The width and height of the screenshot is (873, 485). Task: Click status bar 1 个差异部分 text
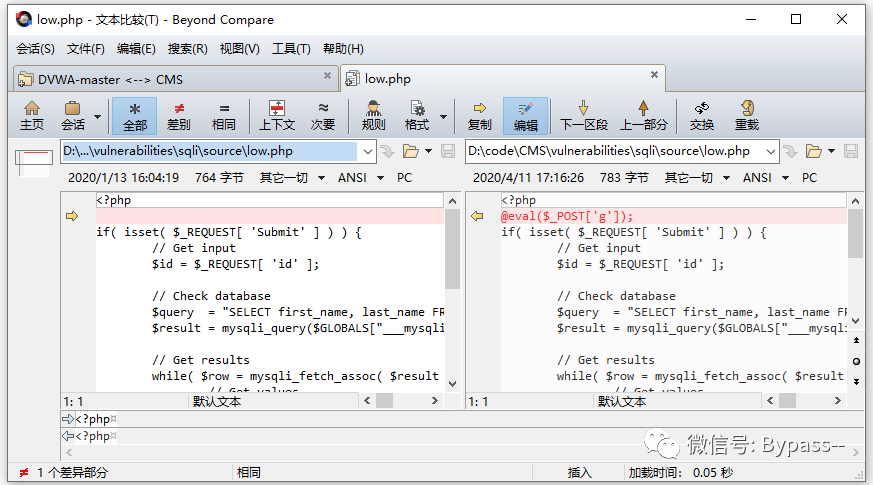72,473
